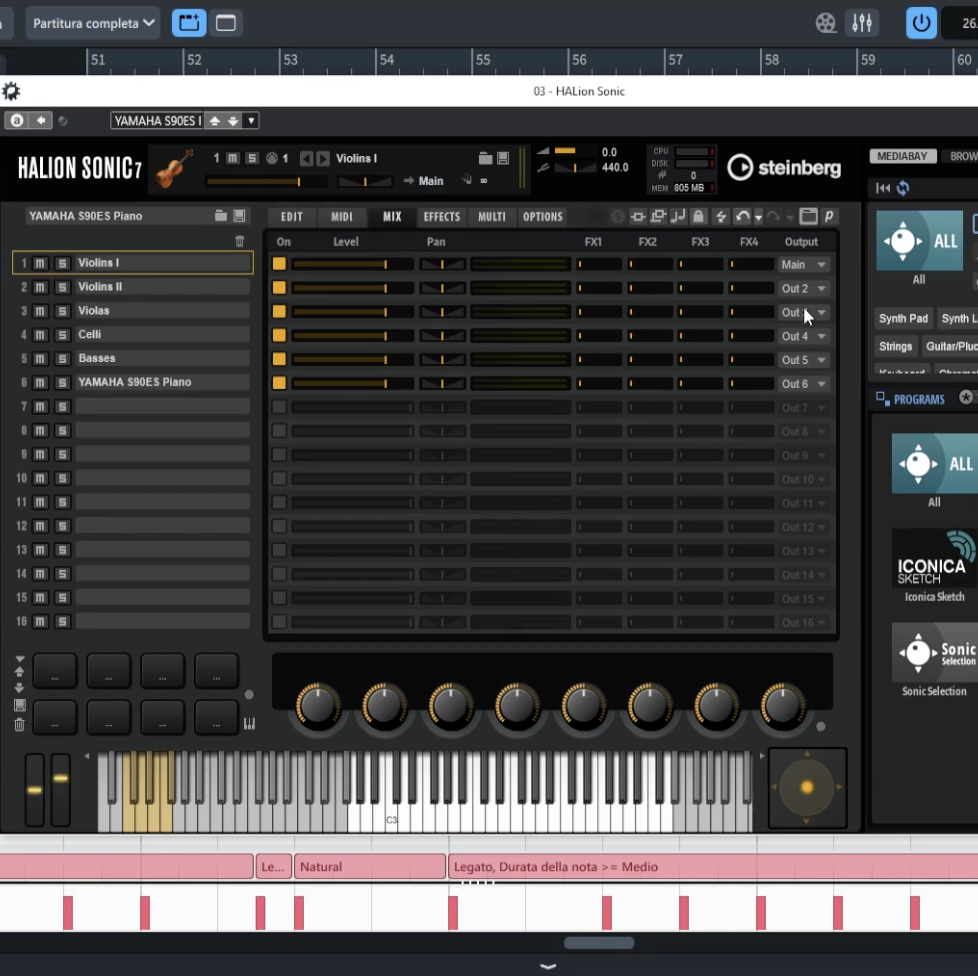This screenshot has width=978, height=976.
Task: Click the lock icon in HALion toolbar
Action: [698, 216]
